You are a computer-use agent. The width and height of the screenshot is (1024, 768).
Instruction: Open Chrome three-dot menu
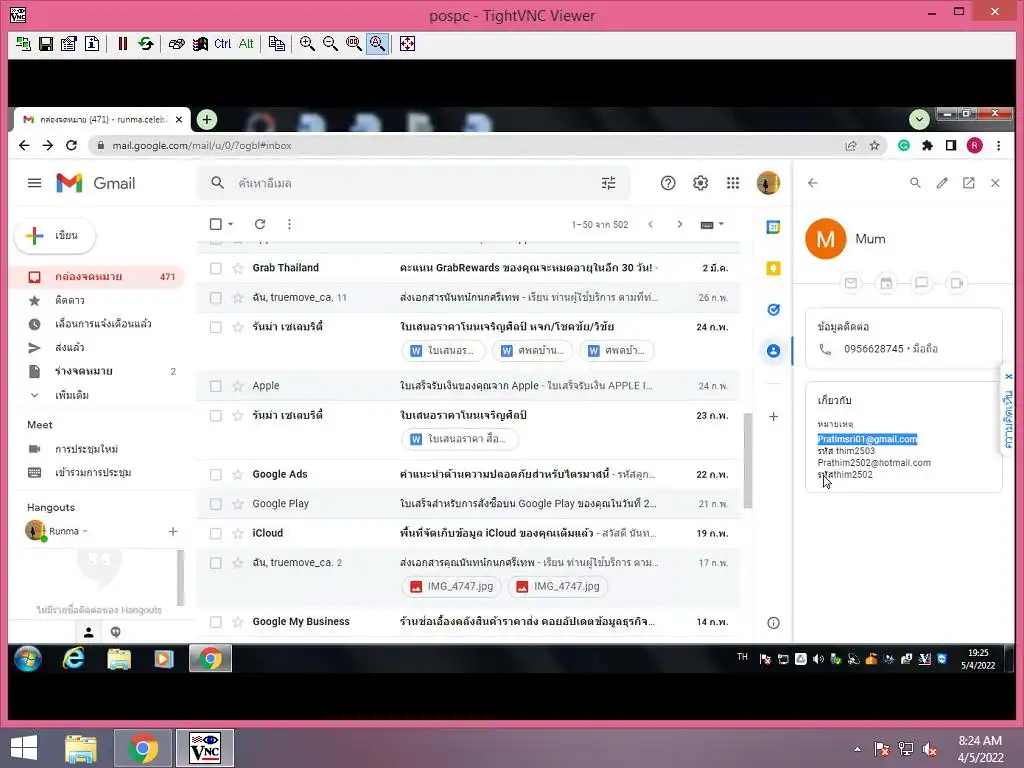pyautogui.click(x=999, y=146)
